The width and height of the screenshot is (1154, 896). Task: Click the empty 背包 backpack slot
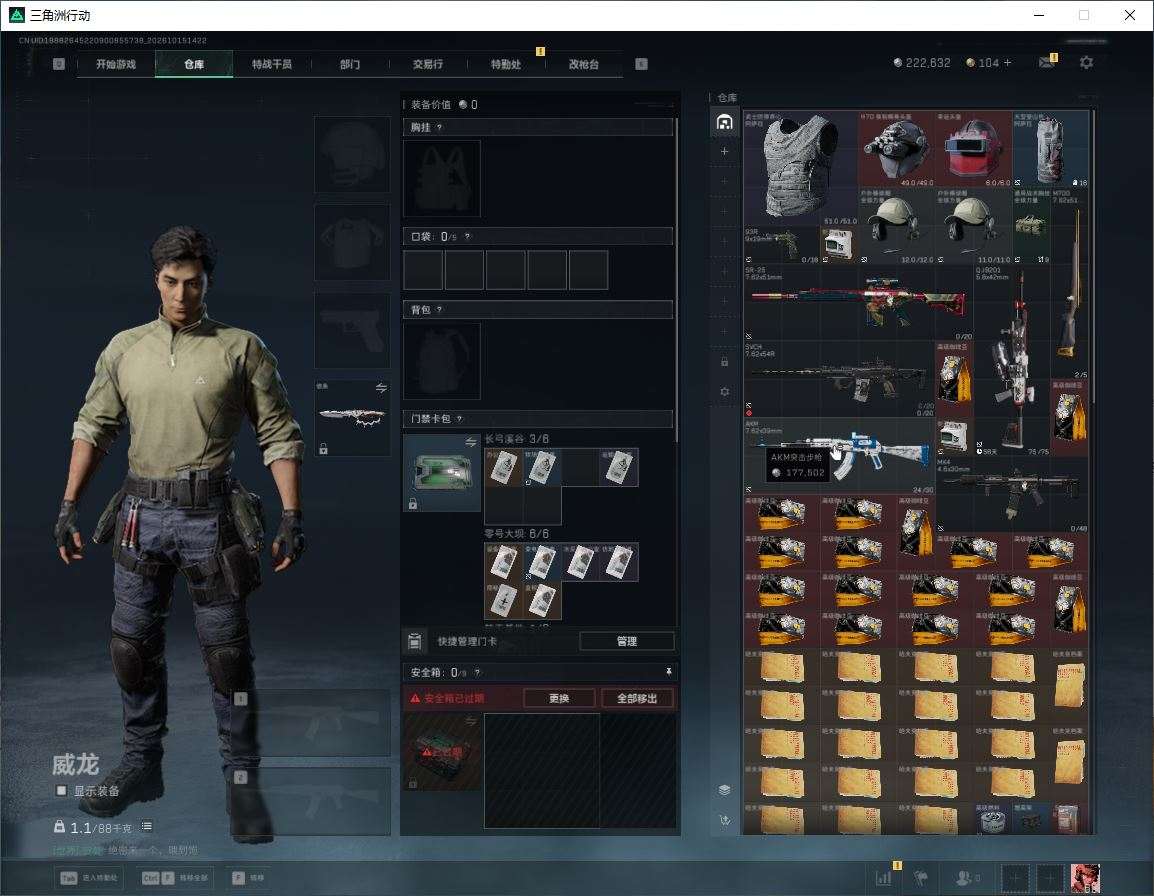[x=442, y=361]
